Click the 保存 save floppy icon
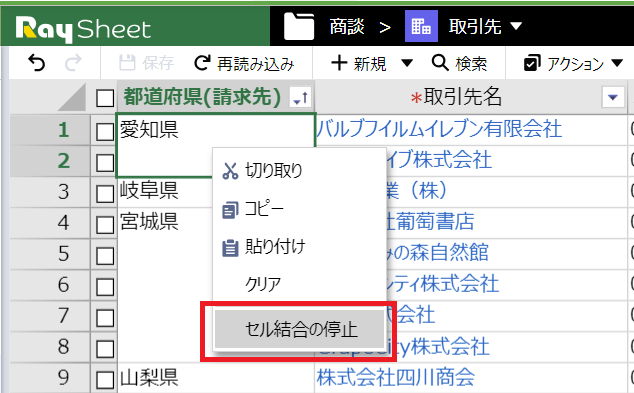This screenshot has width=634, height=393. click(127, 63)
